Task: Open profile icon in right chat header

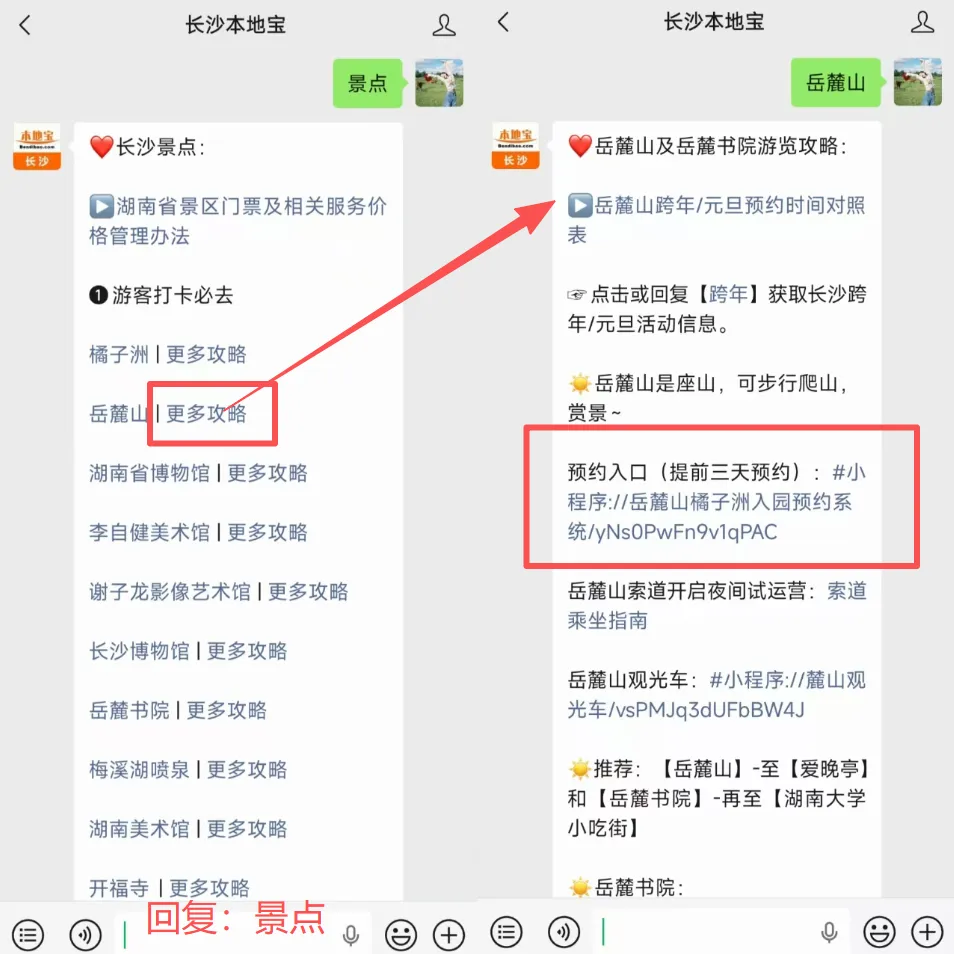Action: click(x=922, y=22)
